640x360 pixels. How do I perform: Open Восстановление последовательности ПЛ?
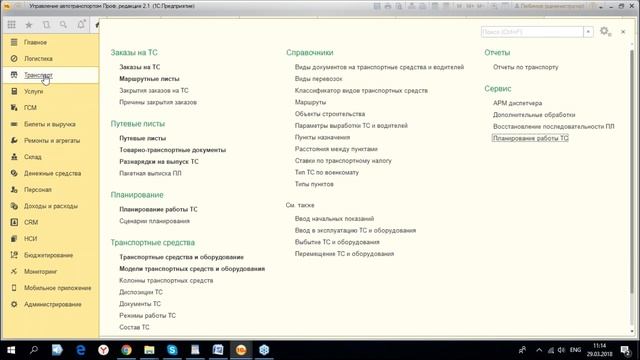point(553,127)
